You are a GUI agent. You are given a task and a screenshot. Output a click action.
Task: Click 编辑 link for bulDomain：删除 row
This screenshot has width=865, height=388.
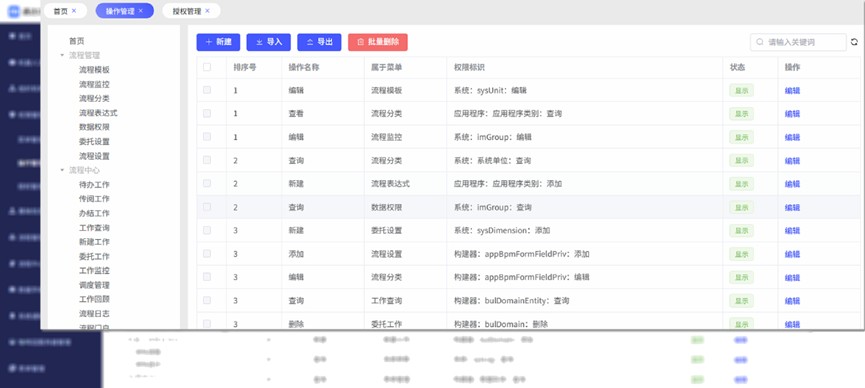(x=792, y=324)
